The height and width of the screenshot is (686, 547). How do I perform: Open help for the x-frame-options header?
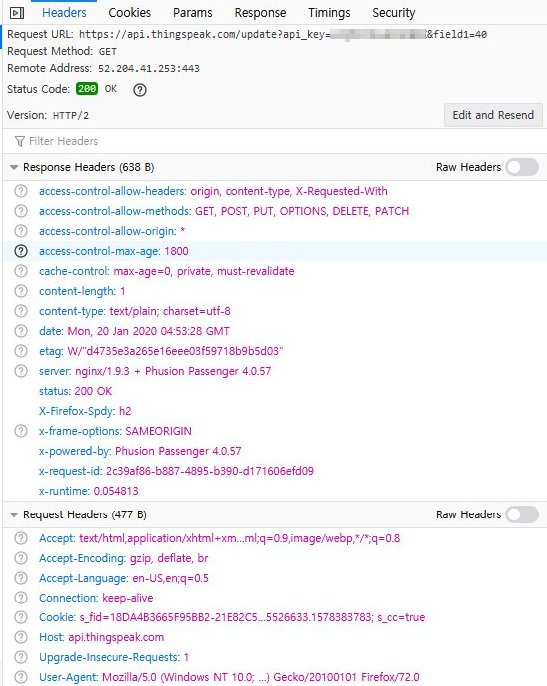[21, 431]
